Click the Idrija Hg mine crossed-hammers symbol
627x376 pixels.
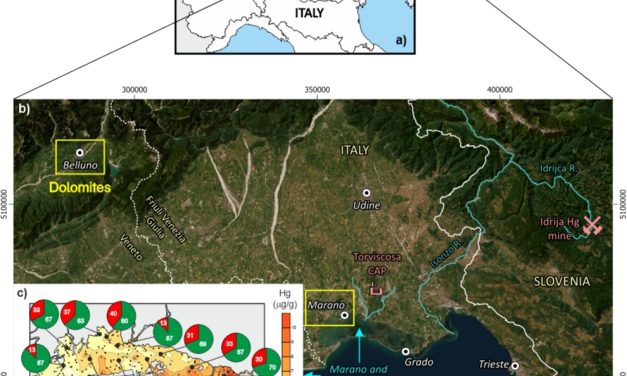592,225
